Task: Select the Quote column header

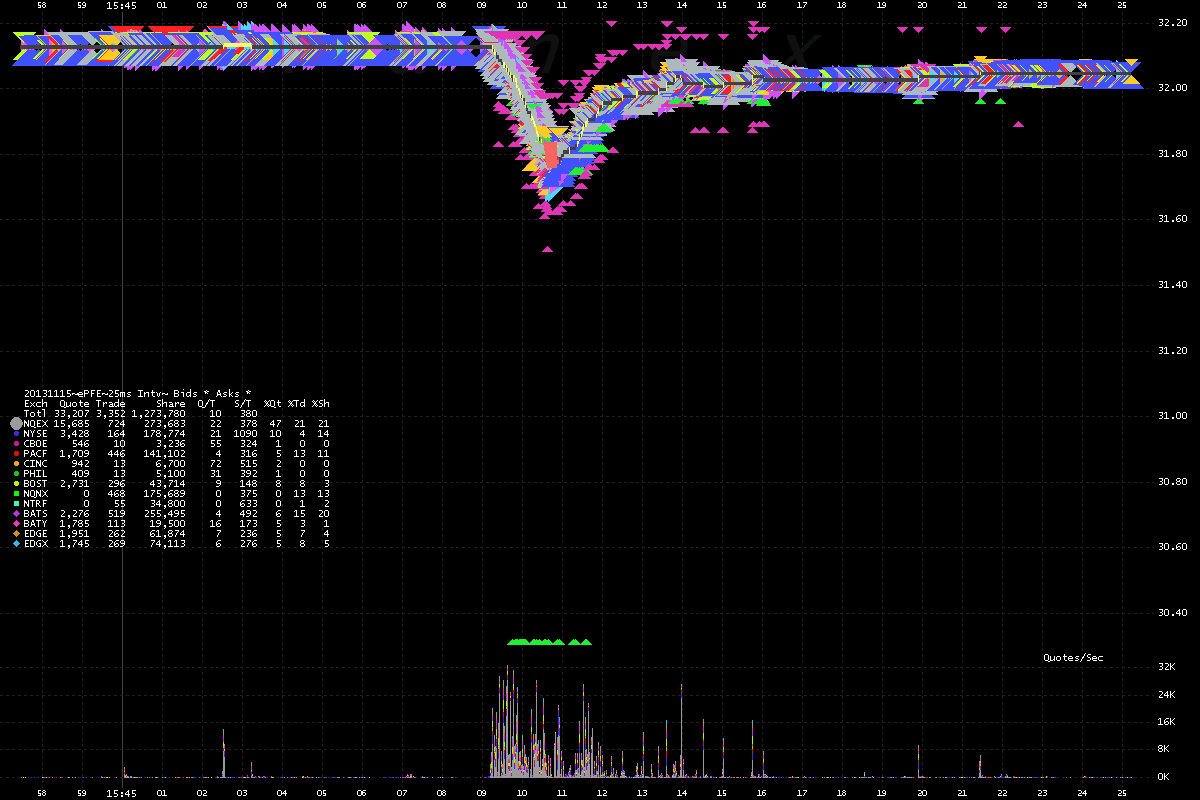Action: (x=74, y=404)
